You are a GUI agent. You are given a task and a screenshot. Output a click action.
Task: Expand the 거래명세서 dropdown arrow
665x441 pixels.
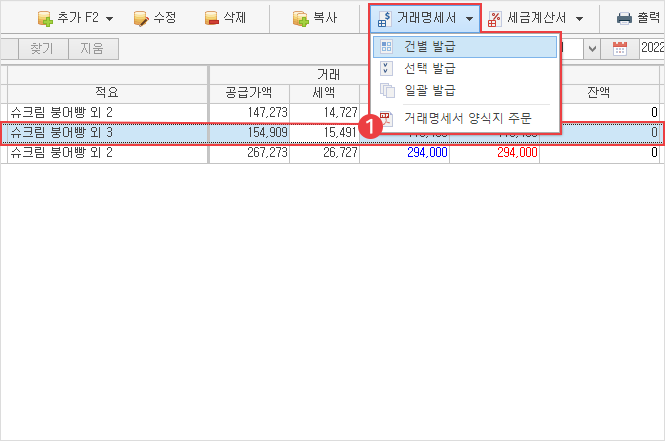pyautogui.click(x=469, y=19)
